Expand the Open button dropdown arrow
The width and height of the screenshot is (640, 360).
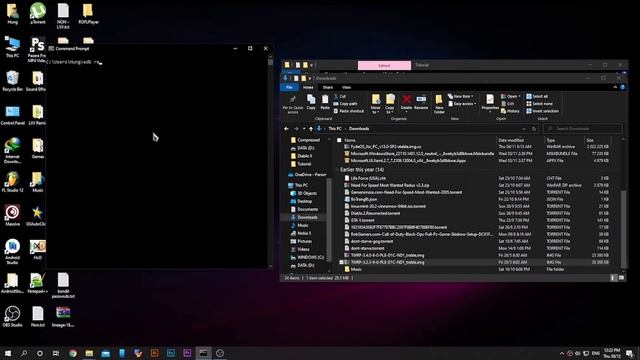(519, 96)
